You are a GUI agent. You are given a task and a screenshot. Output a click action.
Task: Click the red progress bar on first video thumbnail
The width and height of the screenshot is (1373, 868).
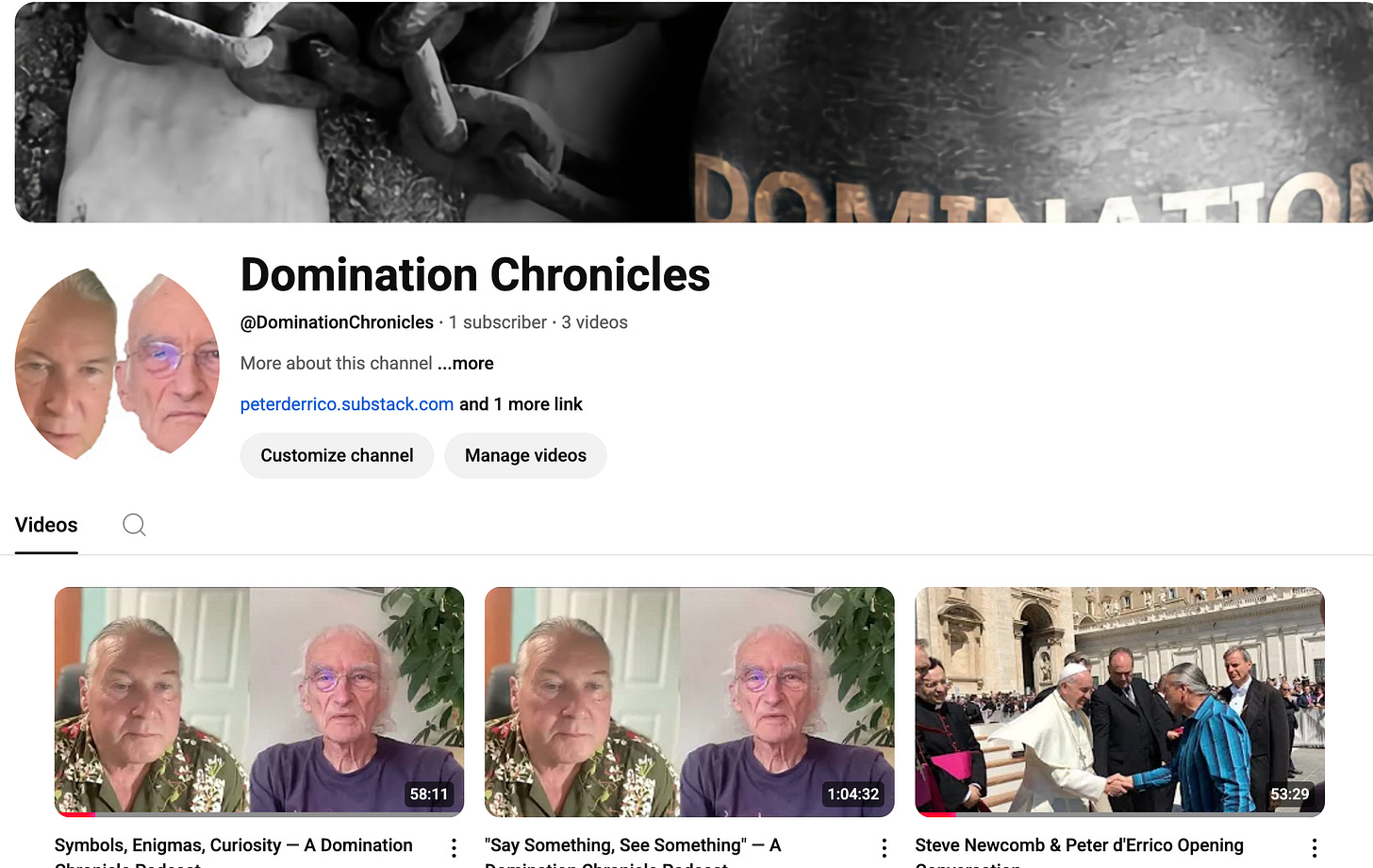(x=75, y=814)
